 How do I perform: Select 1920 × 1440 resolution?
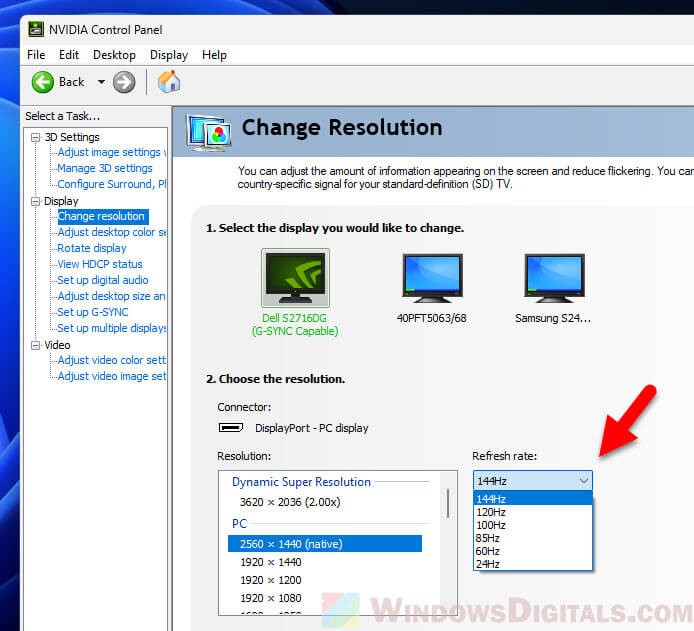[x=270, y=562]
